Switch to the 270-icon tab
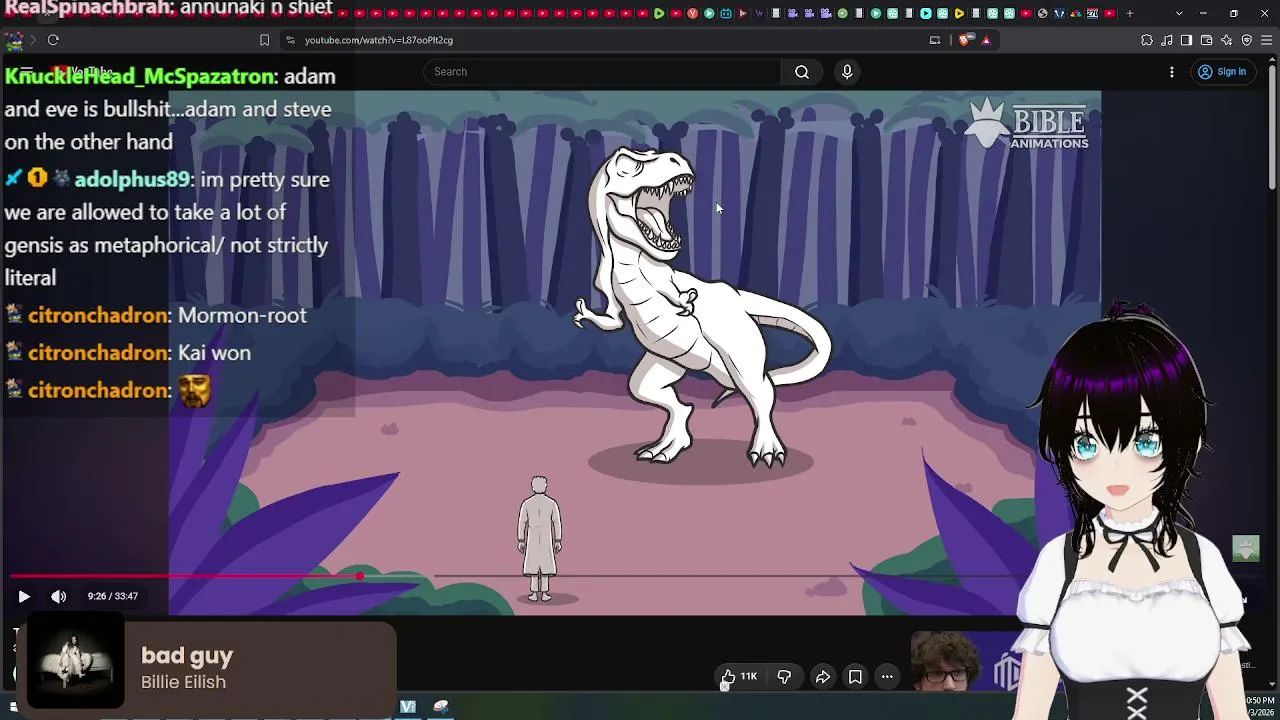 pos(1092,14)
